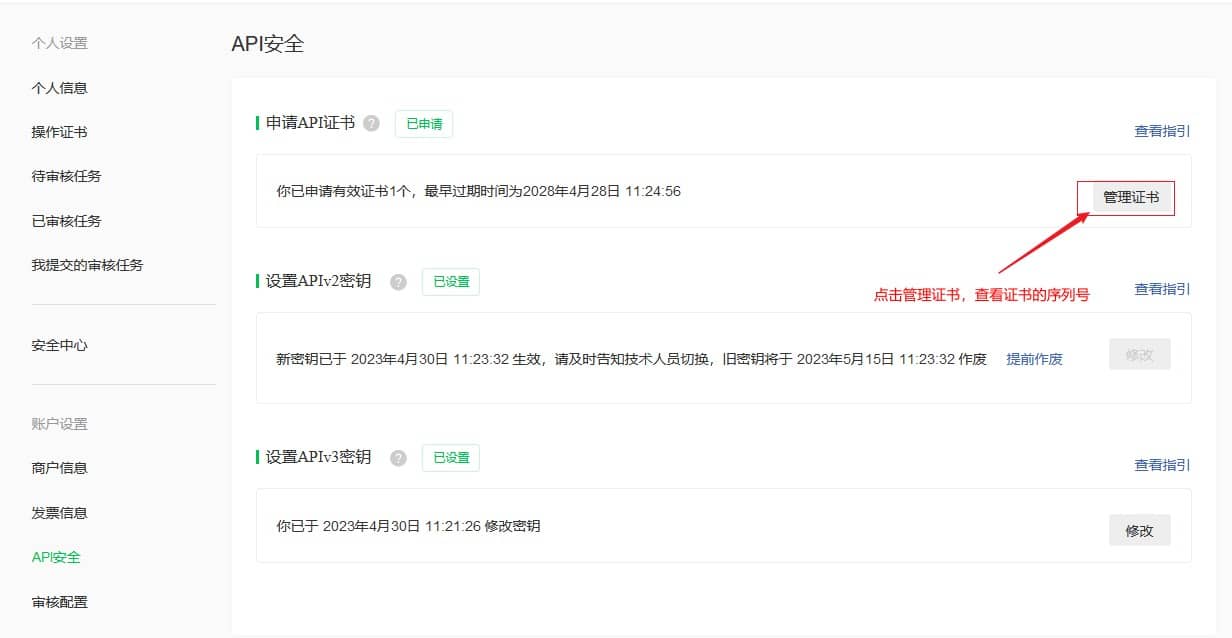Click the active API安全 menu item
The width and height of the screenshot is (1232, 638).
(x=56, y=557)
